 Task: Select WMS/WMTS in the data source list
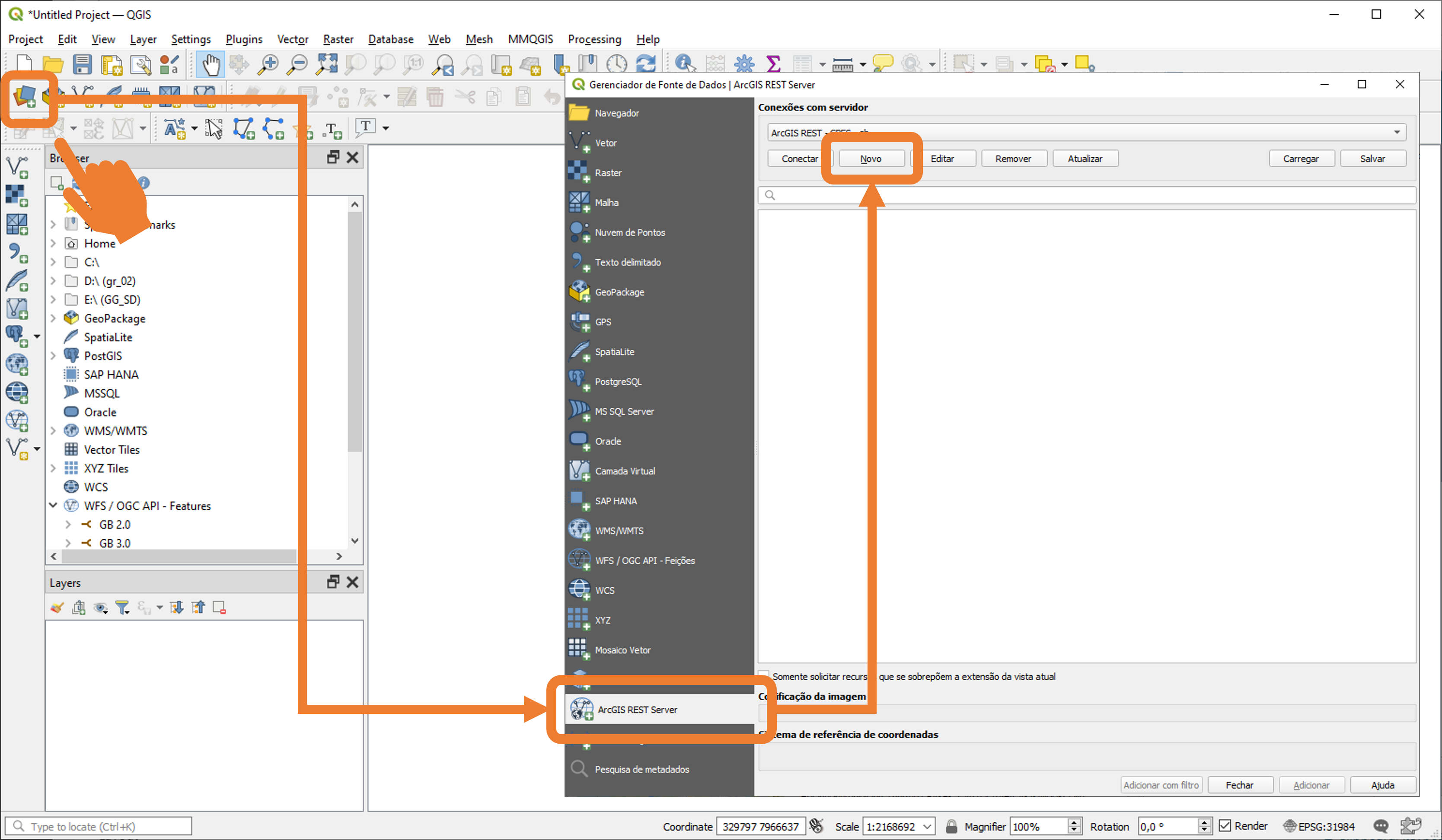(659, 531)
